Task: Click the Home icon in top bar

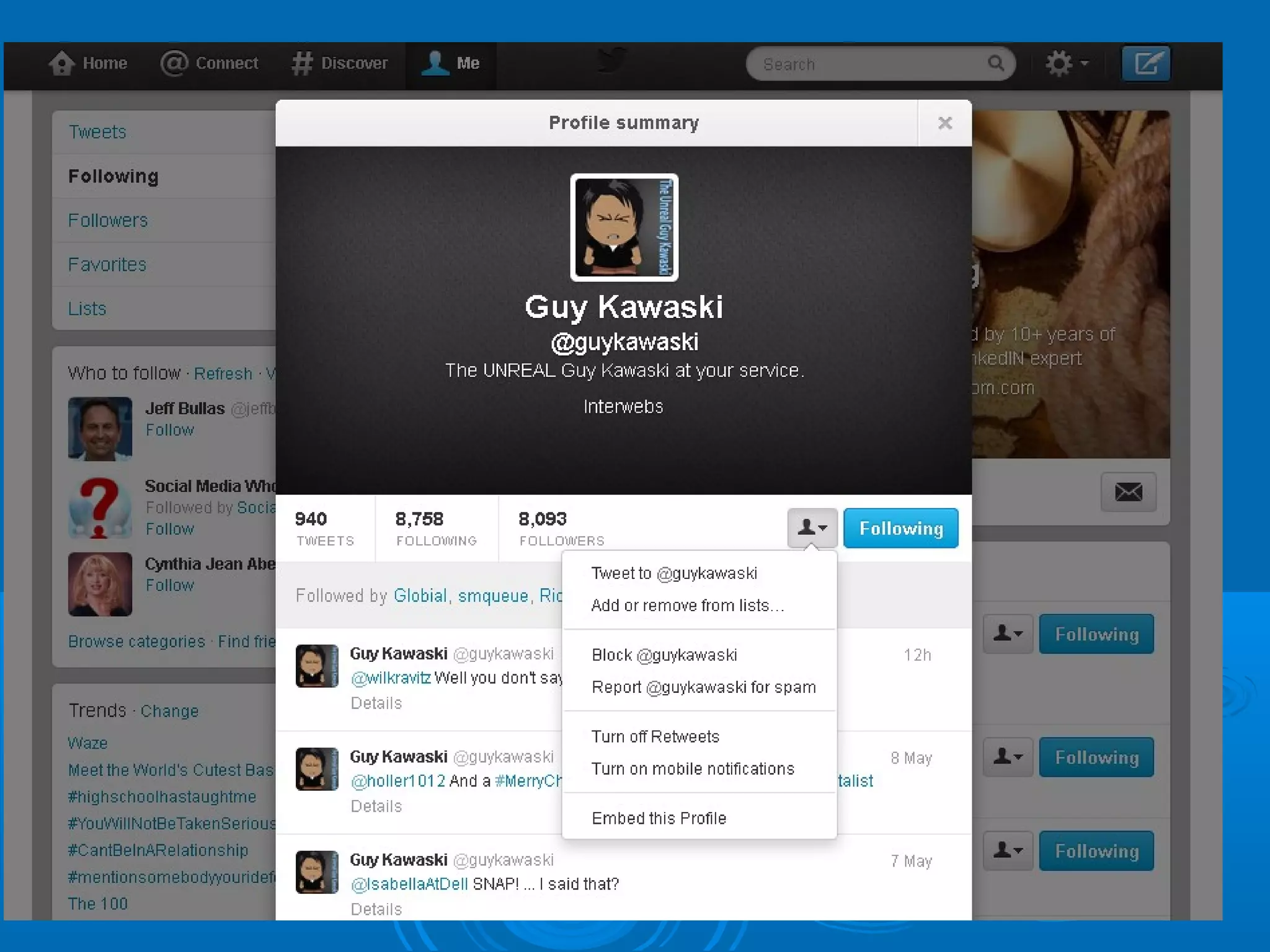Action: [x=62, y=63]
